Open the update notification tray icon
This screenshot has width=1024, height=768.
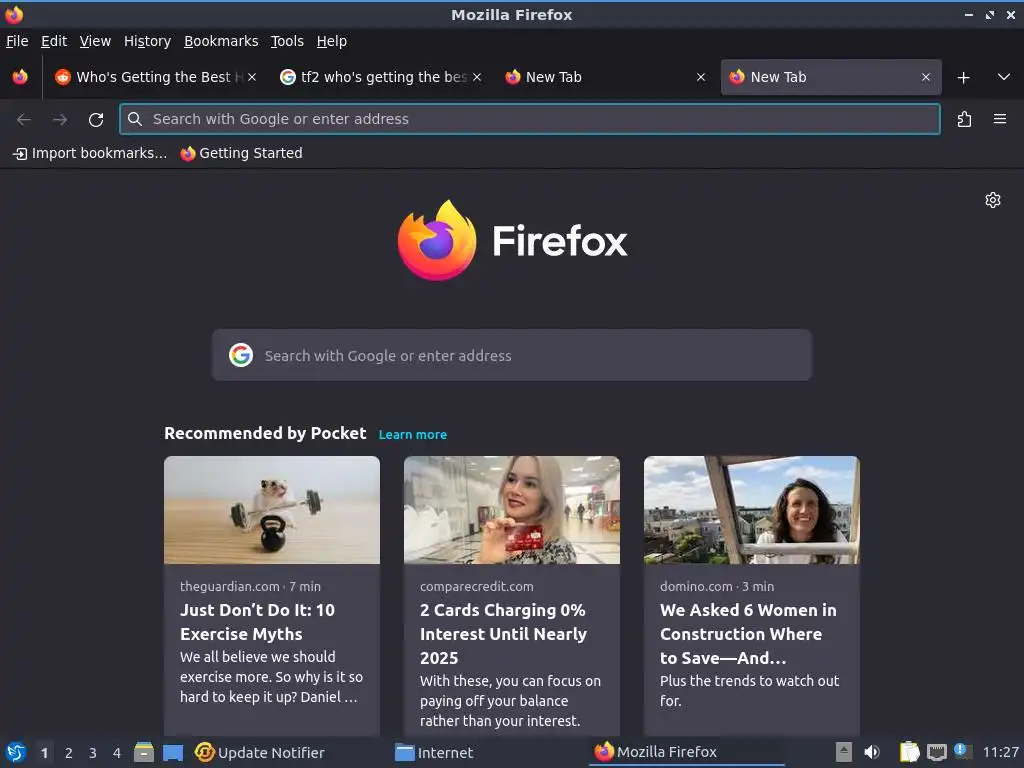[961, 751]
